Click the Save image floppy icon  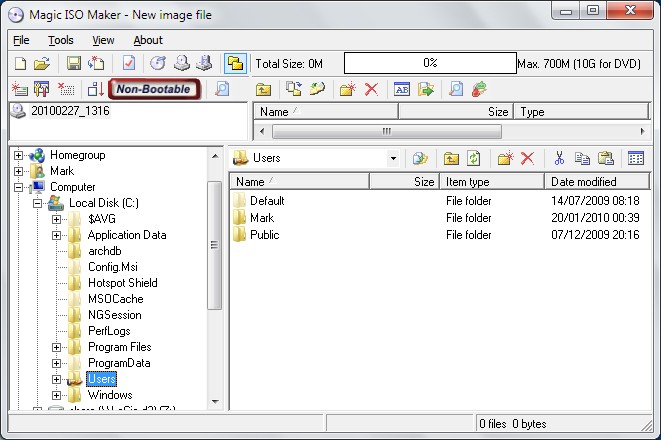pyautogui.click(x=74, y=64)
